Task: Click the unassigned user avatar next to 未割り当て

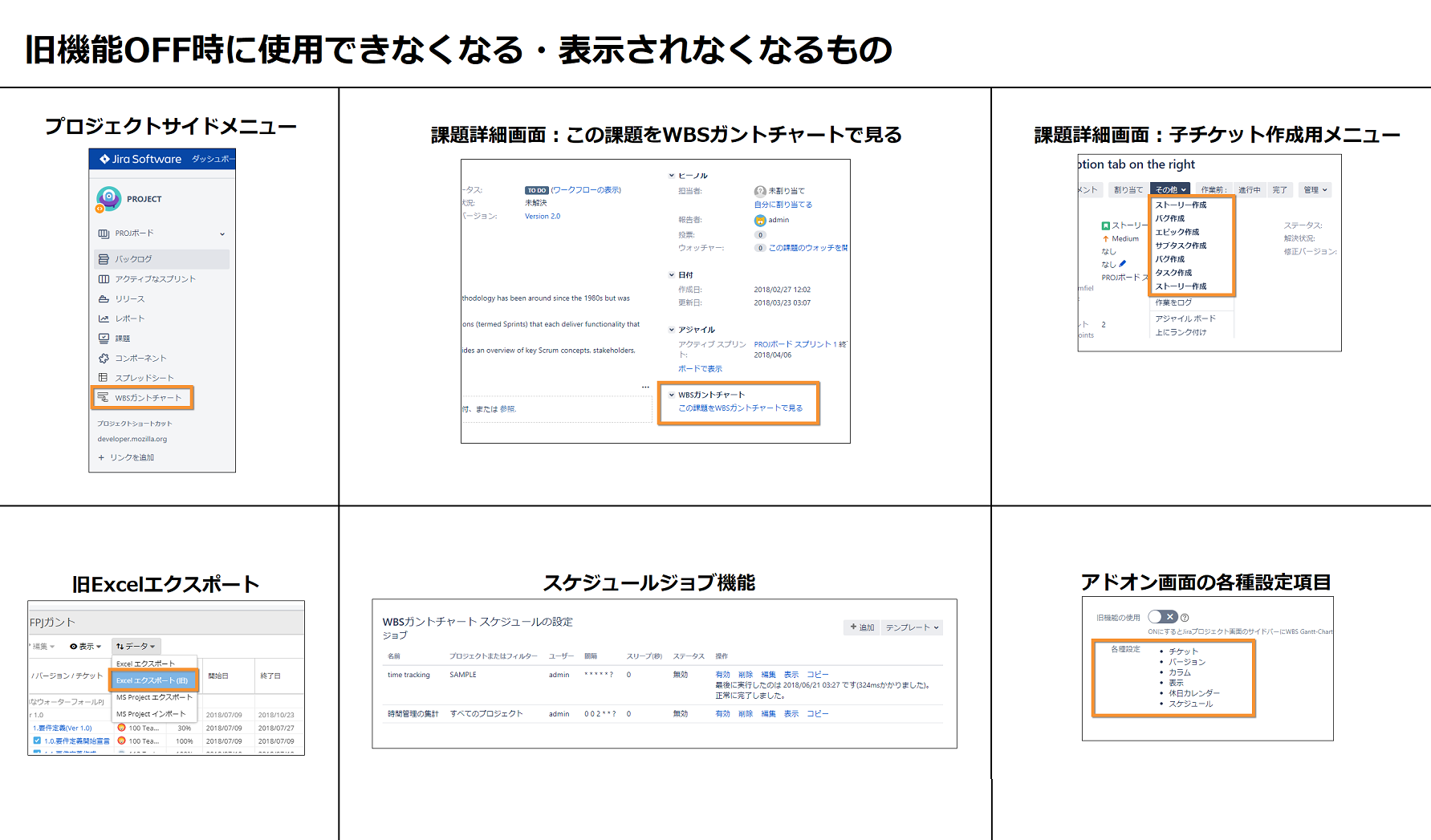Action: click(x=760, y=191)
